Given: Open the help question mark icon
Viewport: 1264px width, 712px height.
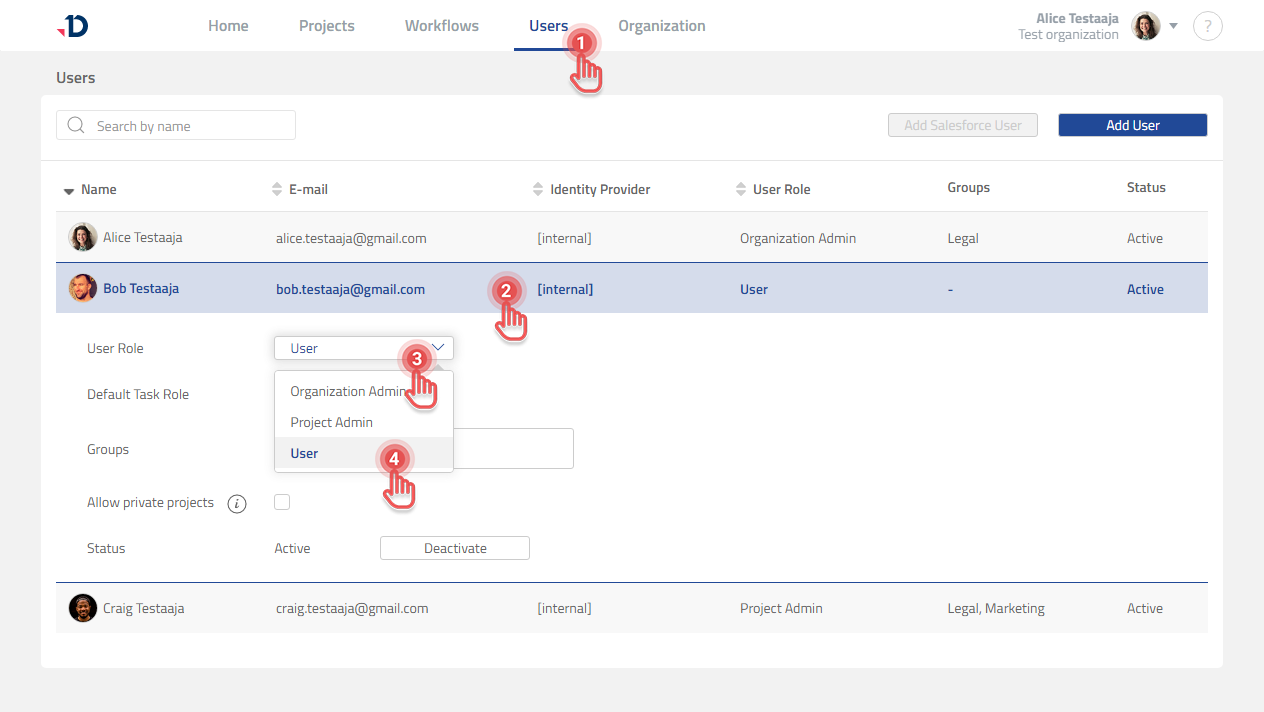Looking at the screenshot, I should pyautogui.click(x=1207, y=25).
